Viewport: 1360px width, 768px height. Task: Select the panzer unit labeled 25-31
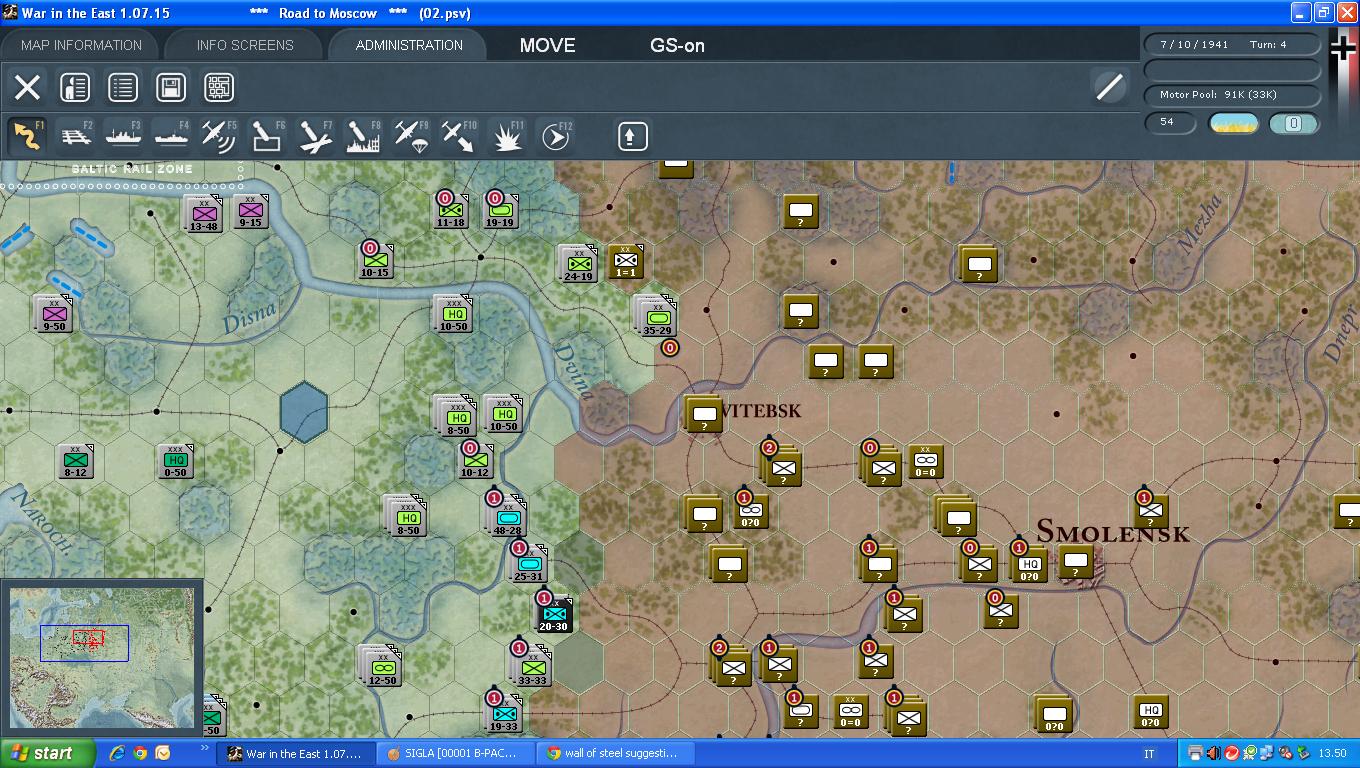528,565
